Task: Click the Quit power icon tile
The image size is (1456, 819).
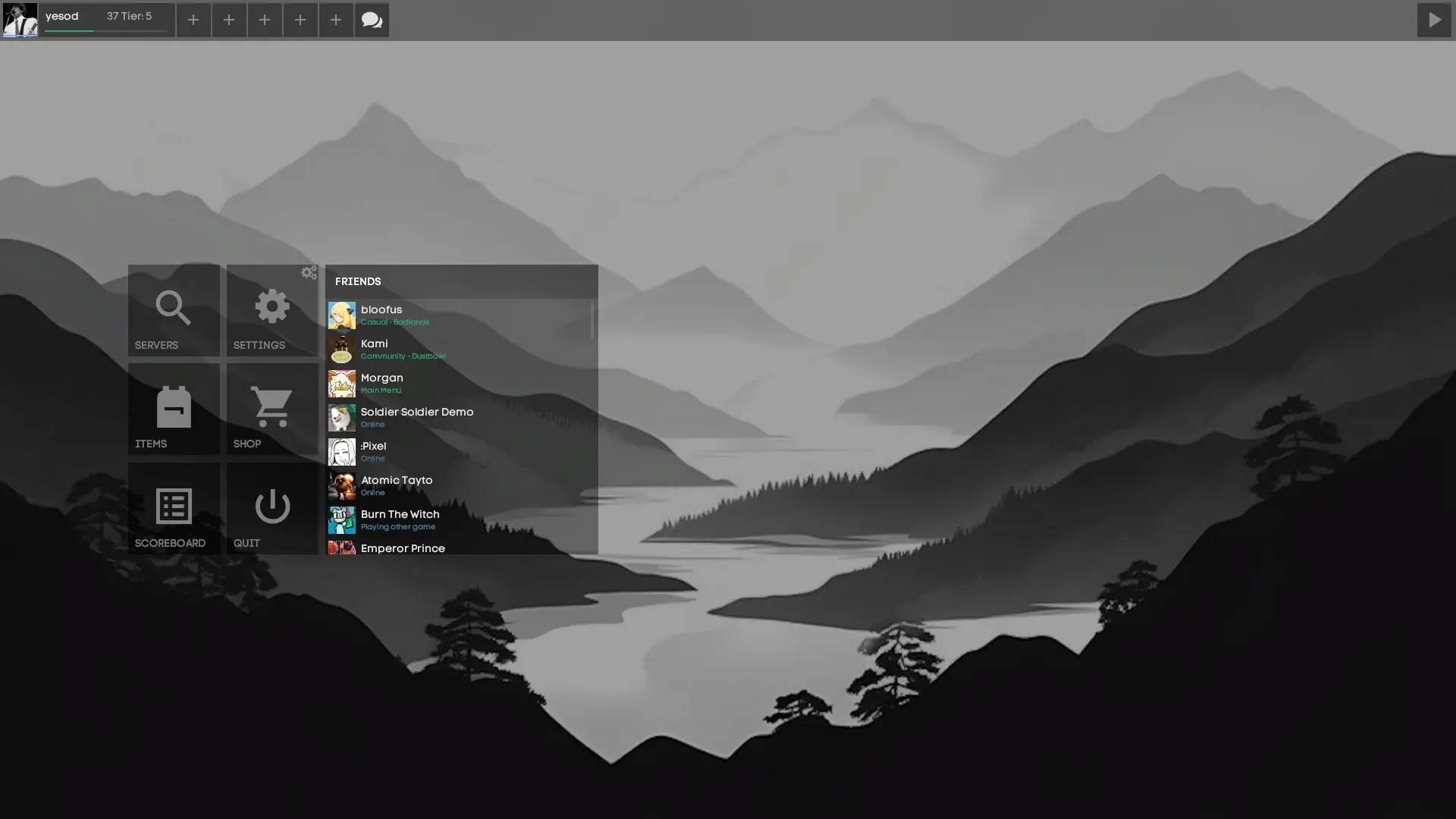Action: [272, 509]
